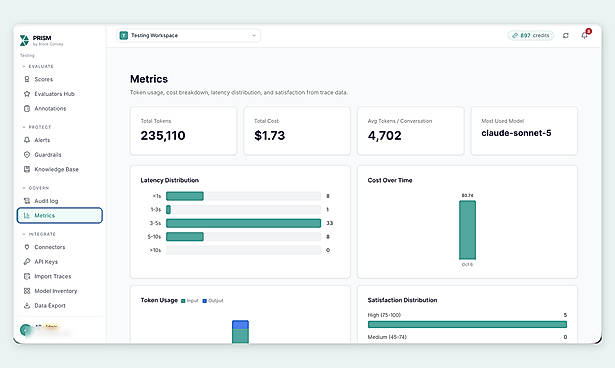Click the Metrics page heading

[149, 79]
